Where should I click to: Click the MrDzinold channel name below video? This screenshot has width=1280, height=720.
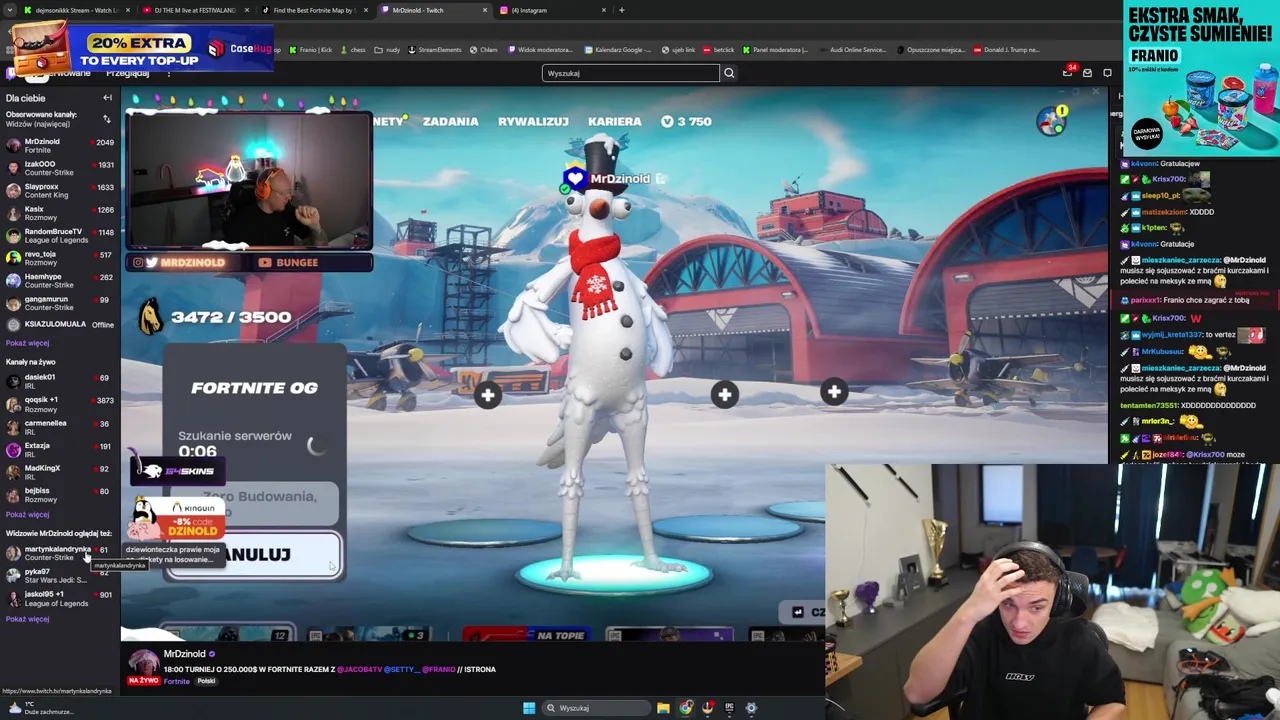pyautogui.click(x=184, y=654)
